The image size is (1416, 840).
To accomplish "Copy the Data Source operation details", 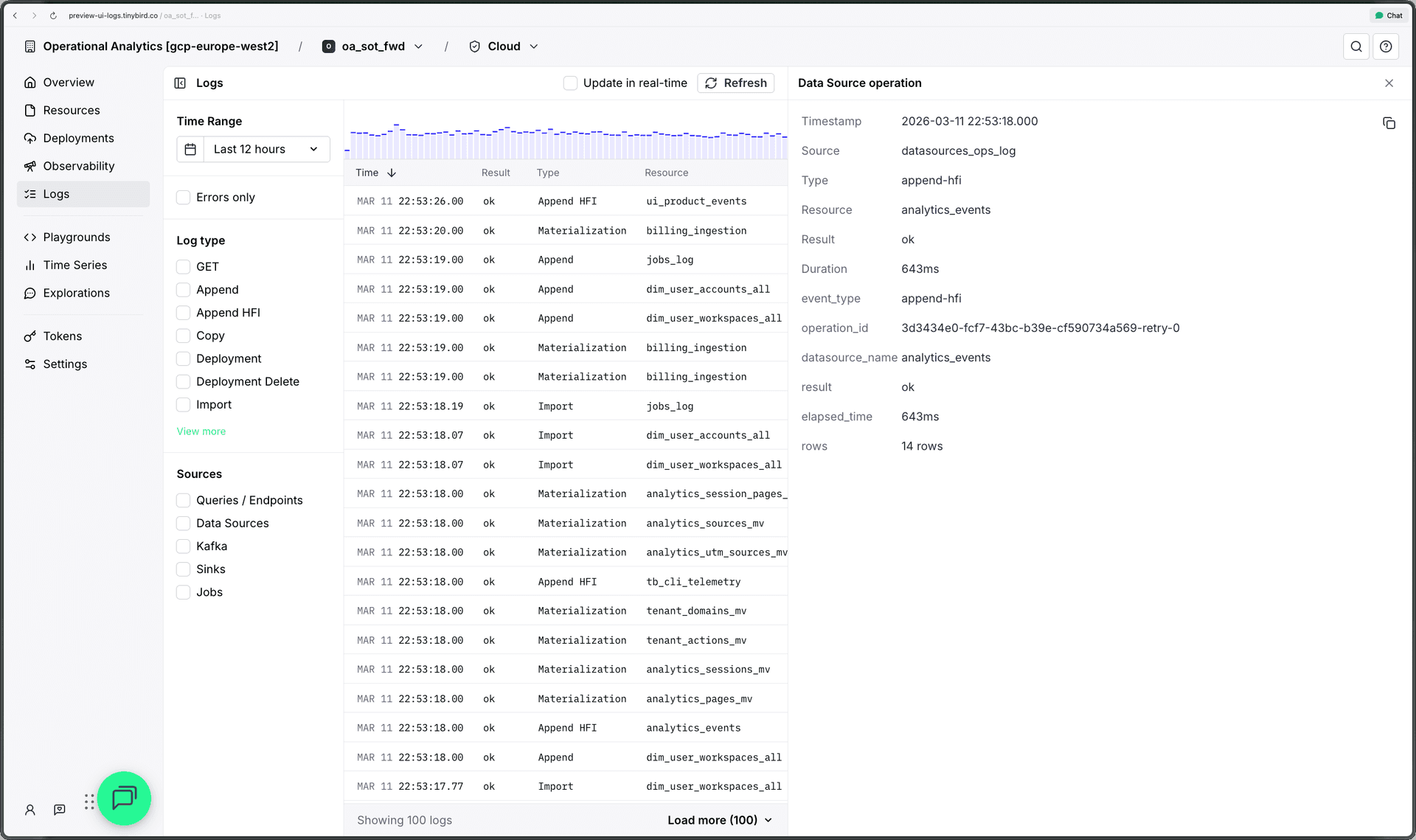I will coord(1389,123).
